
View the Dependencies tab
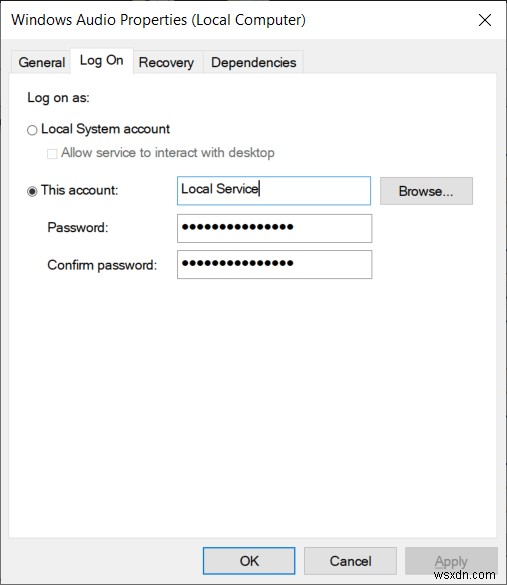(254, 62)
